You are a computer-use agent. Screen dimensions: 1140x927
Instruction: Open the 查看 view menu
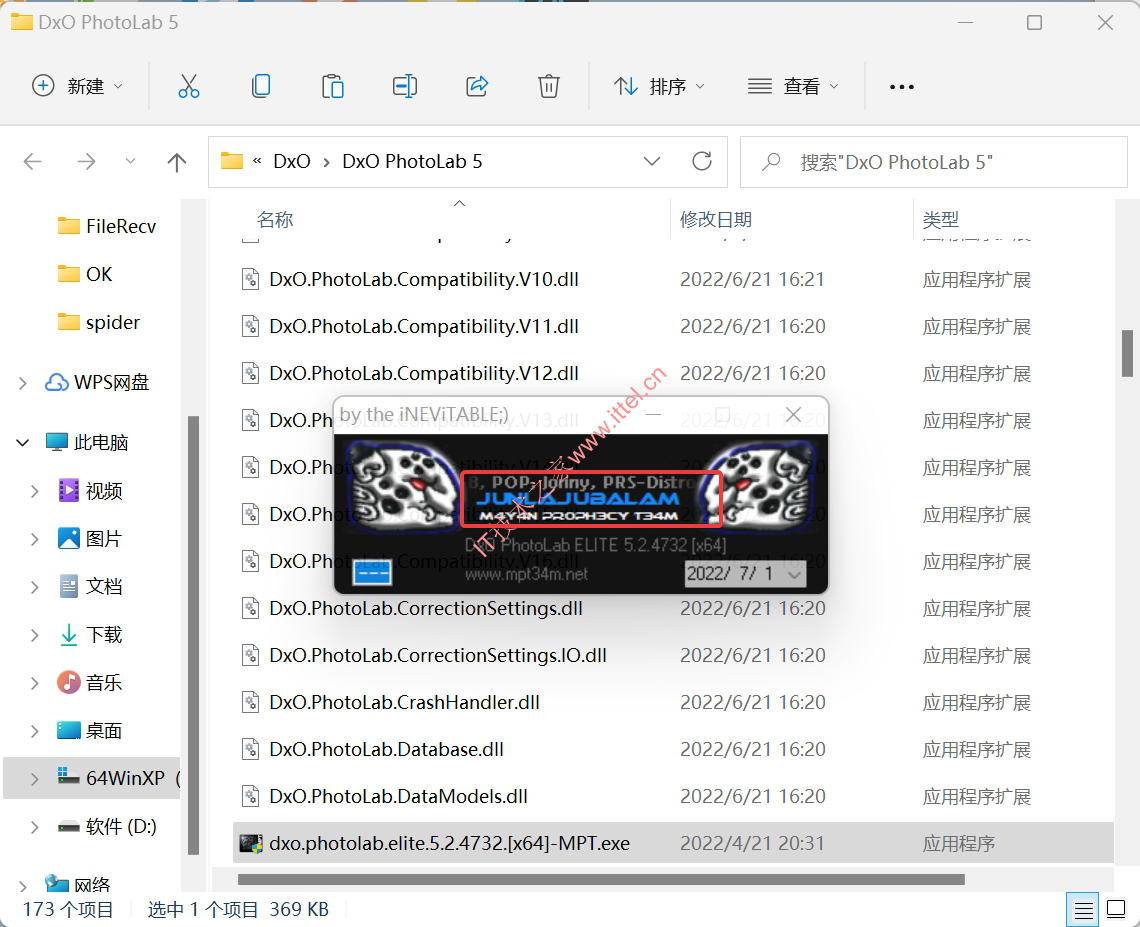(793, 87)
